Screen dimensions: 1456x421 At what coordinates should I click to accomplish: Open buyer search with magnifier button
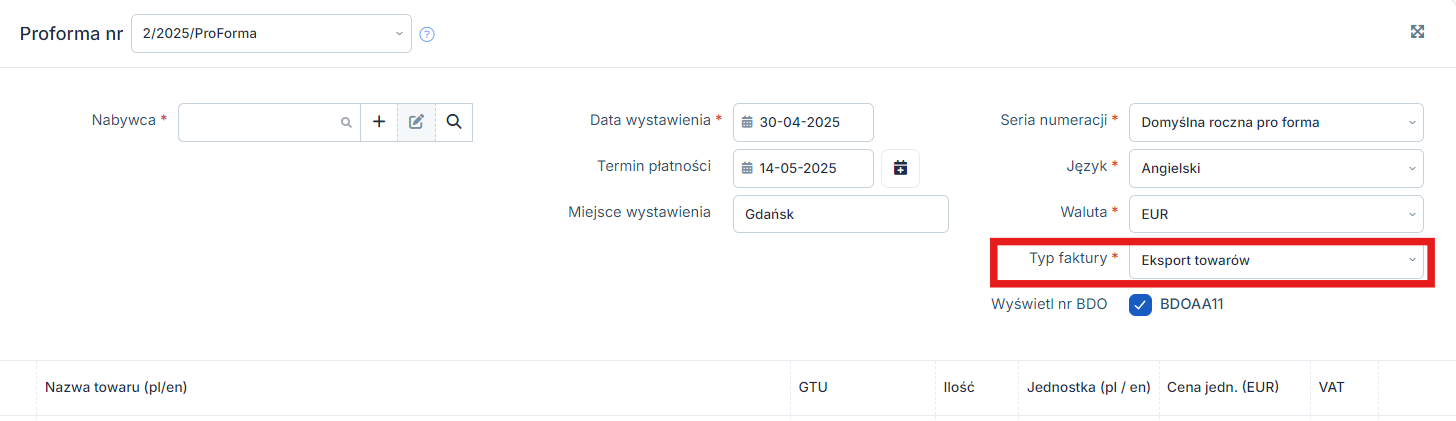tap(454, 122)
